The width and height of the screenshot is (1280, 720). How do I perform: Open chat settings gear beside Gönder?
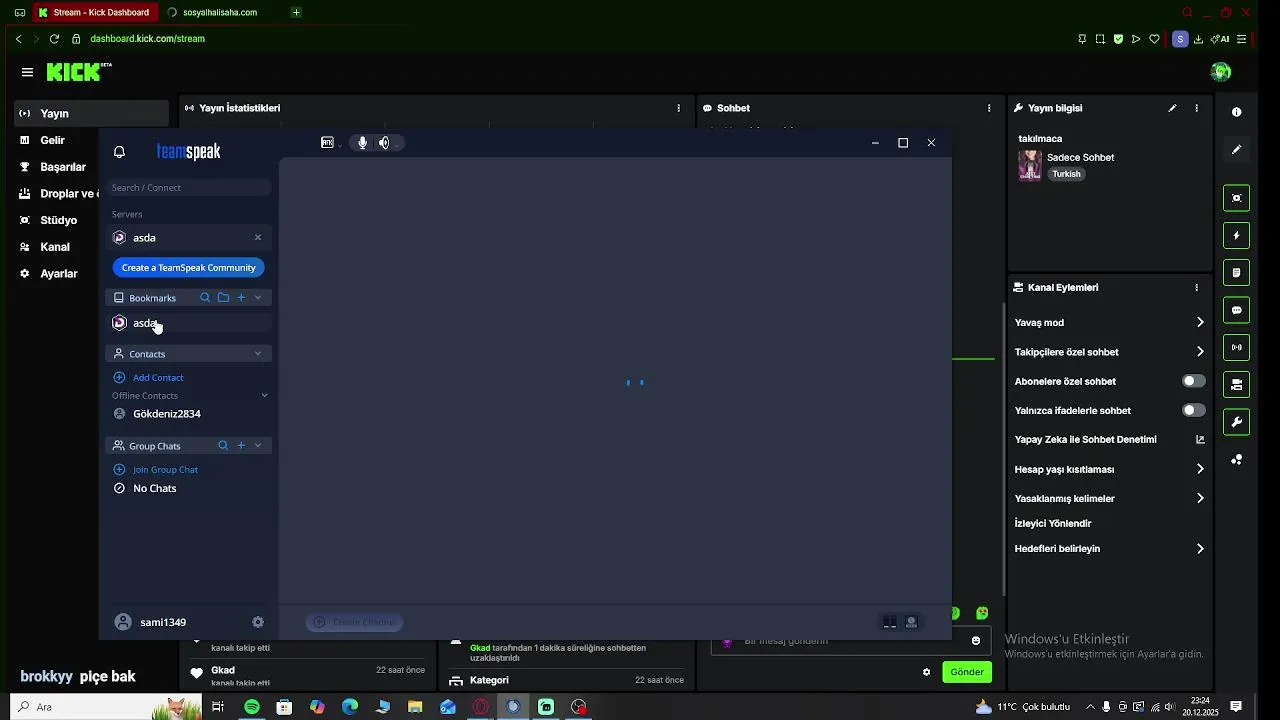[x=926, y=672]
